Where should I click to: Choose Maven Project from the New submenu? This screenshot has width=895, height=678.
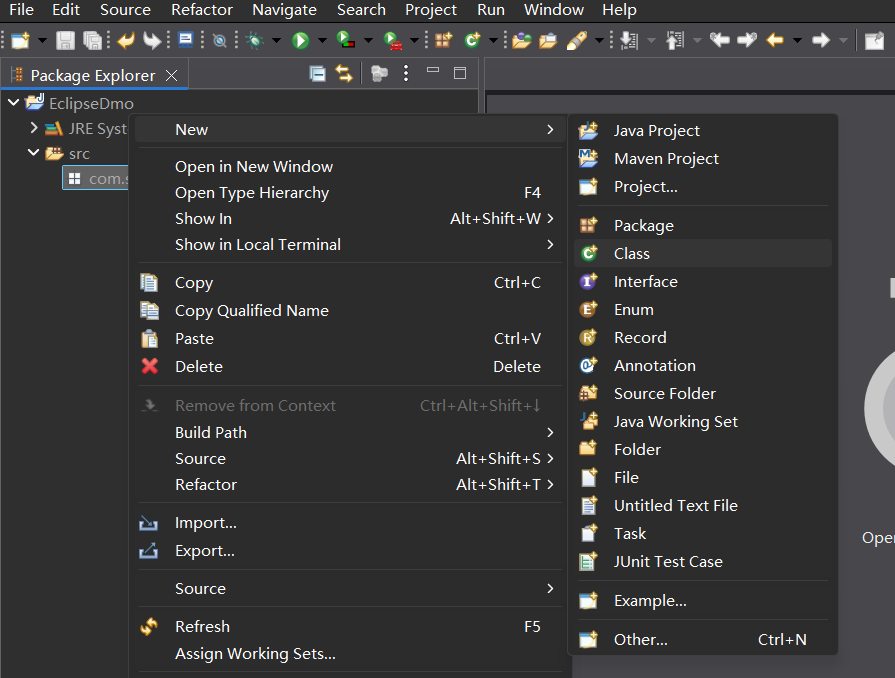pos(703,159)
